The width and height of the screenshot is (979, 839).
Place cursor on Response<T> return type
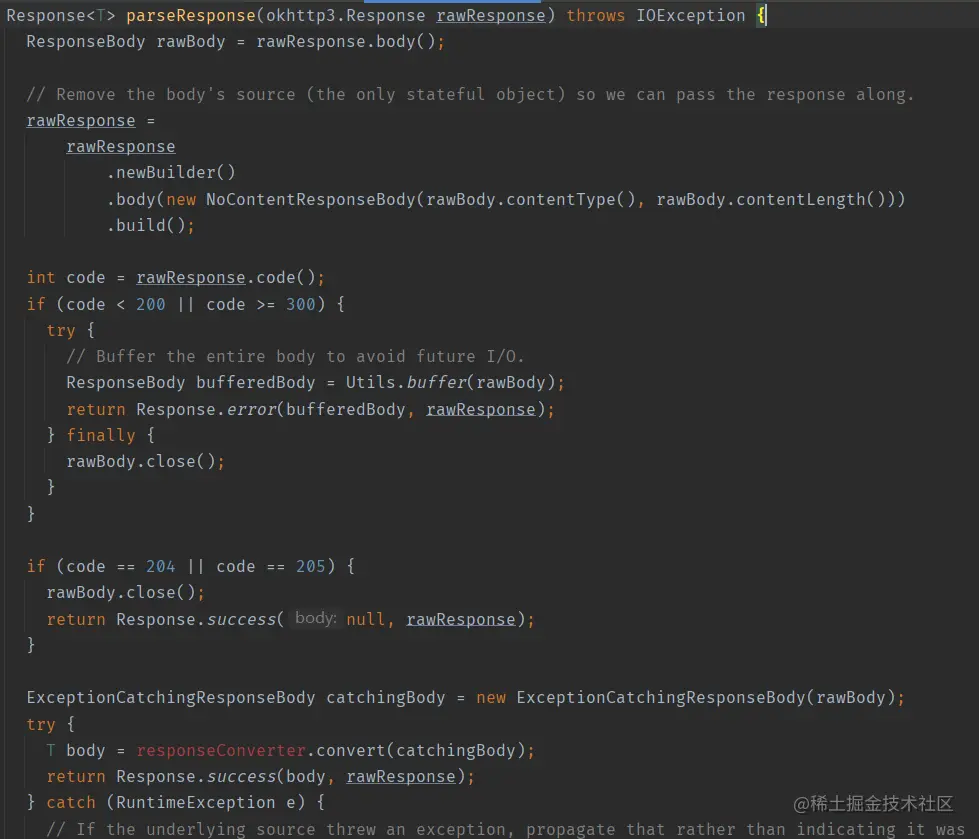tap(61, 16)
